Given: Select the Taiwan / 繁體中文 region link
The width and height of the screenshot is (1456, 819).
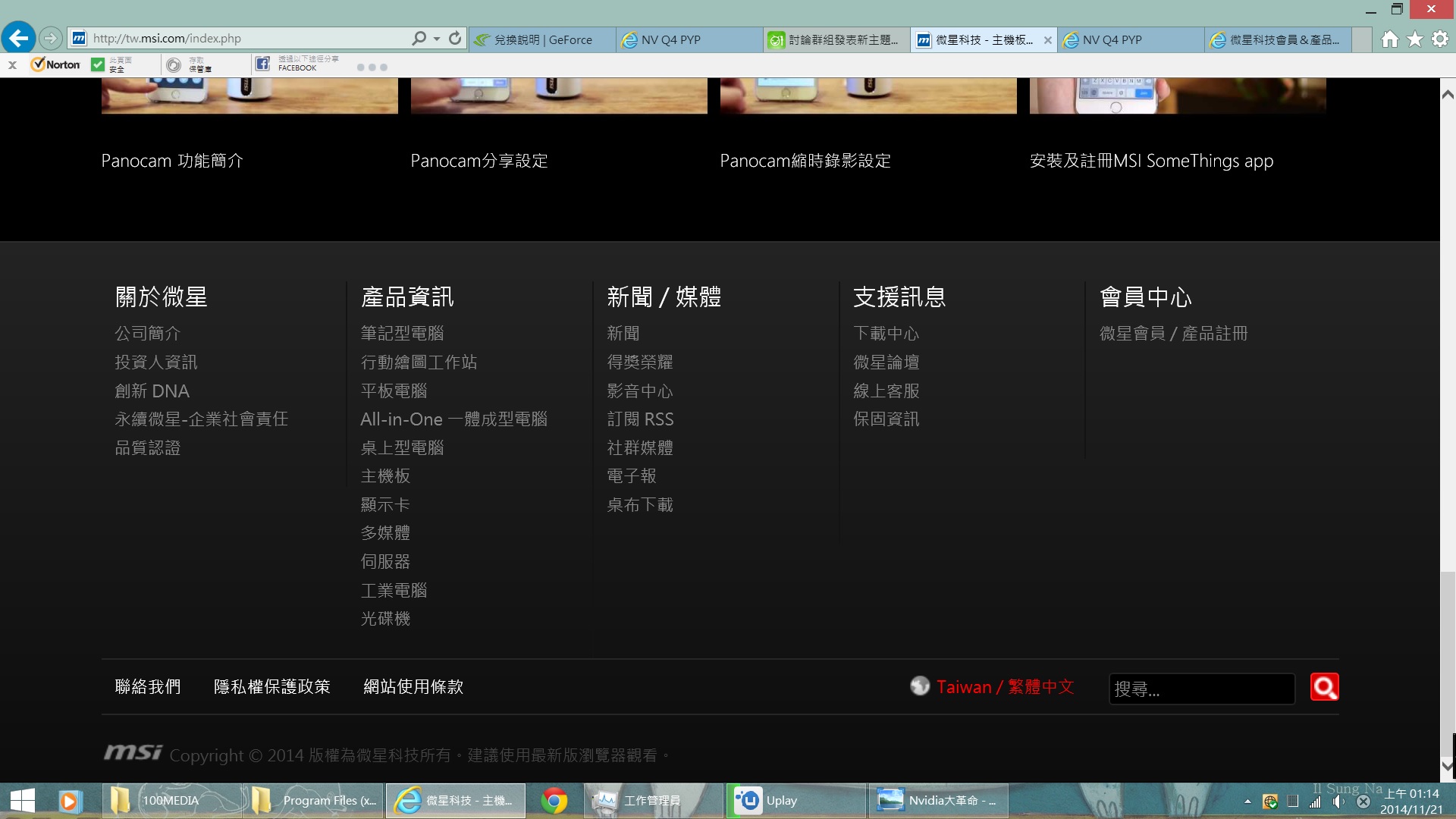Looking at the screenshot, I should (x=1006, y=687).
